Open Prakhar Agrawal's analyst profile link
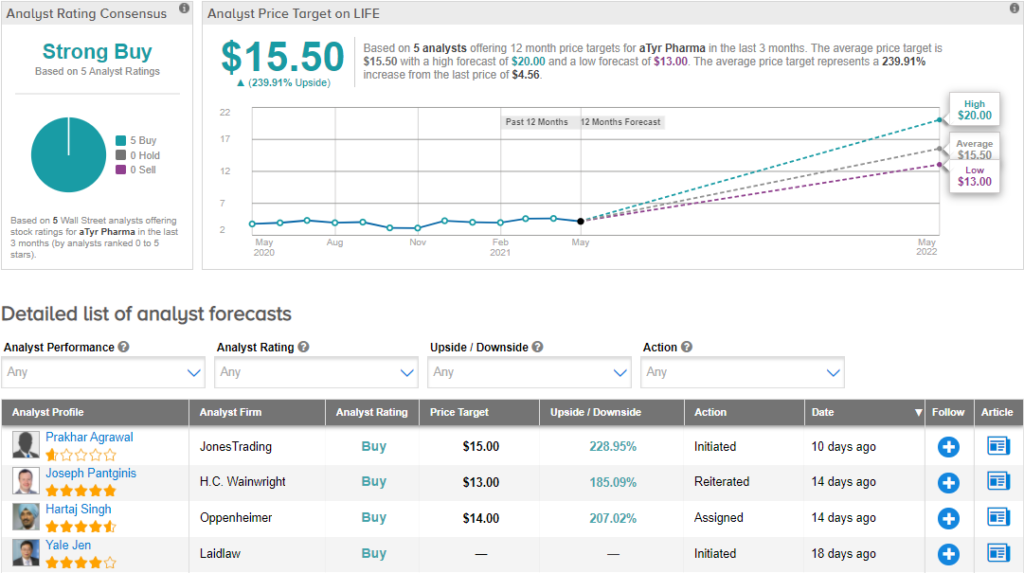The height and width of the screenshot is (573, 1024). tap(89, 437)
